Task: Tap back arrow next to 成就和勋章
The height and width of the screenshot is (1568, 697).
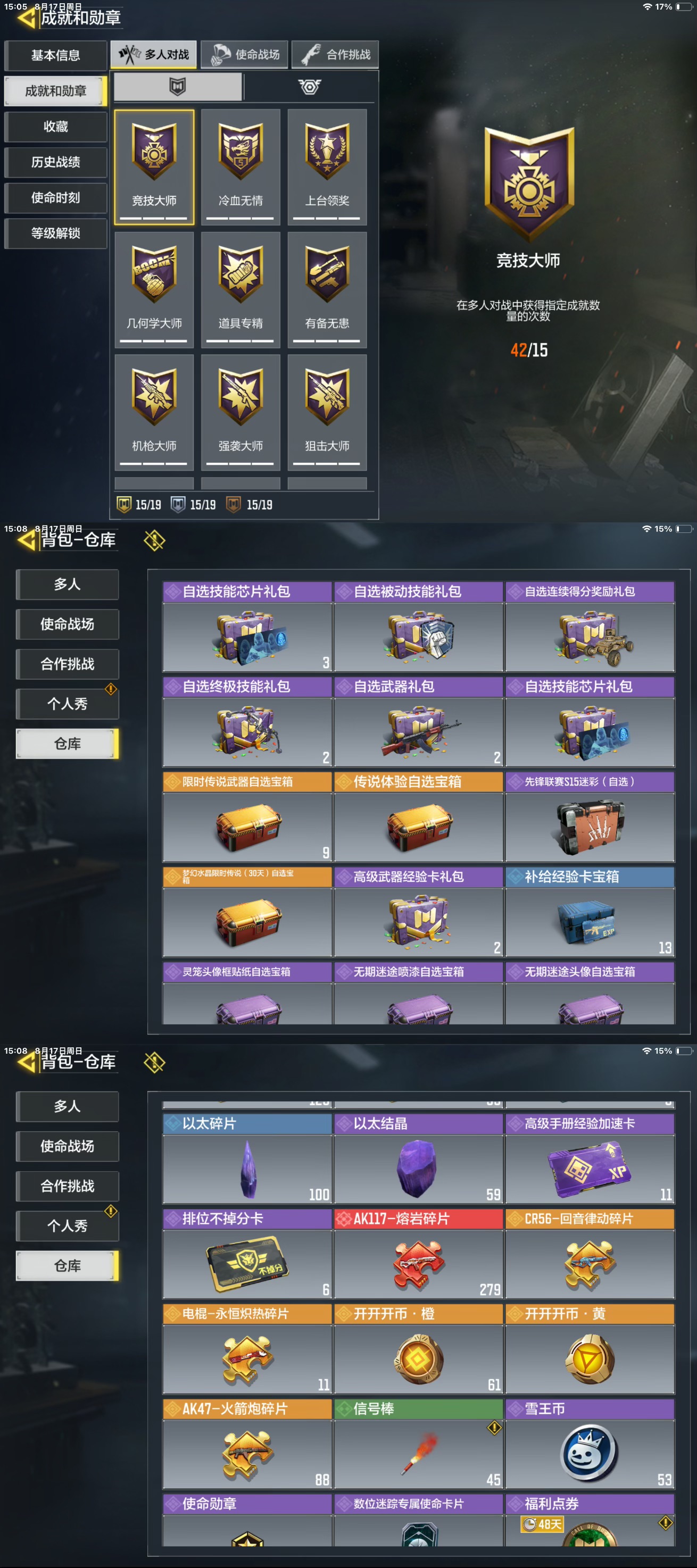Action: pyautogui.click(x=26, y=18)
